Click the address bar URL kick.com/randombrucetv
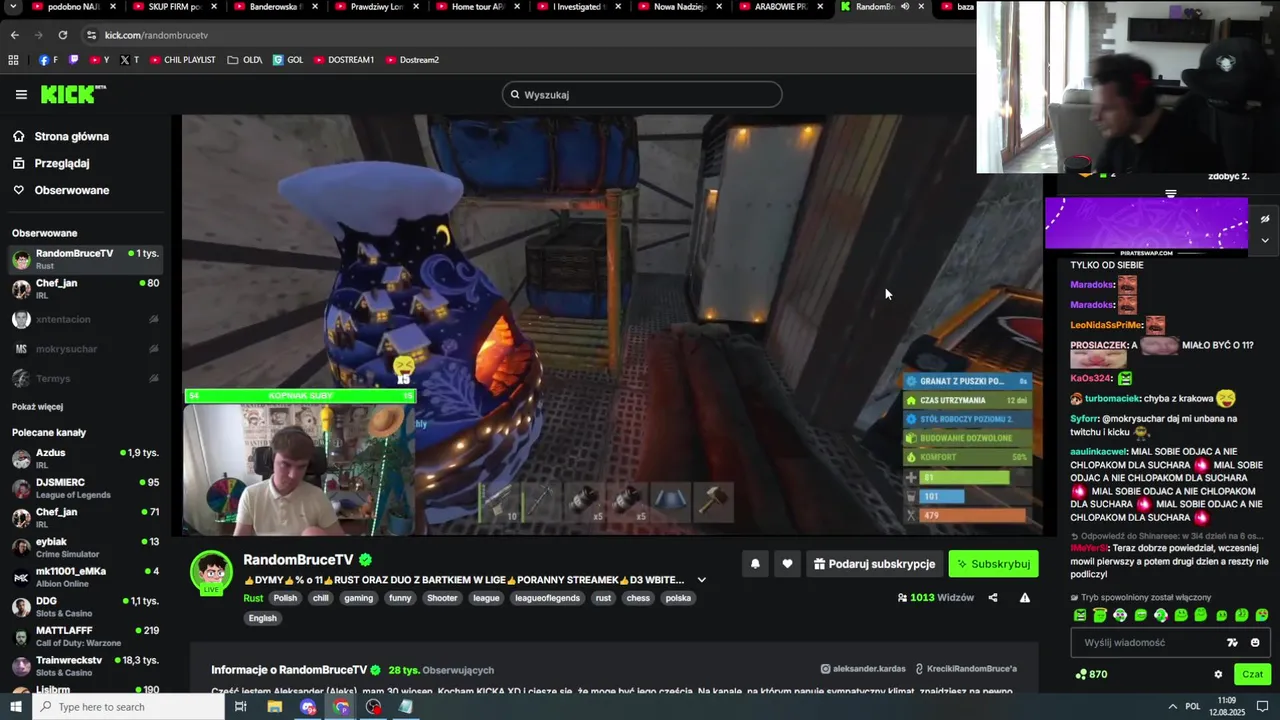1280x720 pixels. (x=156, y=35)
